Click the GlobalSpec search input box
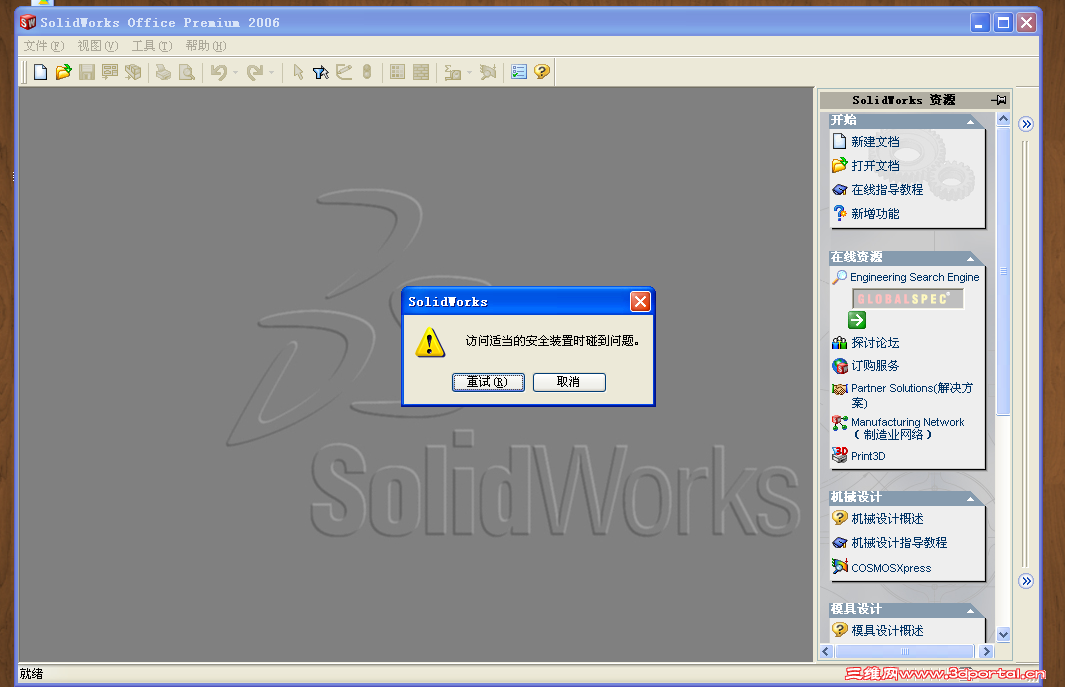Image resolution: width=1065 pixels, height=687 pixels. pyautogui.click(x=908, y=299)
